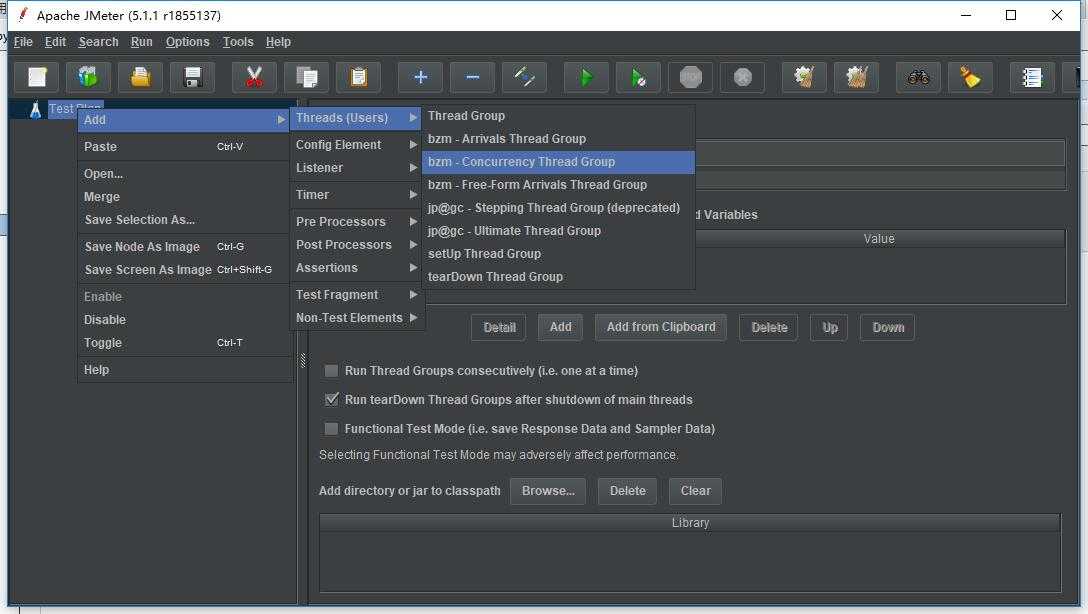Open the Search menu
The width and height of the screenshot is (1088, 614).
pos(99,42)
